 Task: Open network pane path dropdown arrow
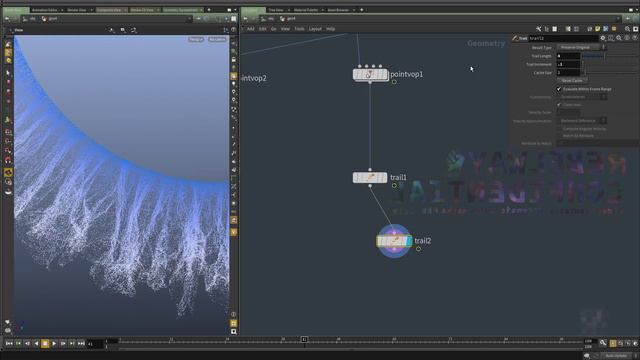pyautogui.click(x=619, y=18)
